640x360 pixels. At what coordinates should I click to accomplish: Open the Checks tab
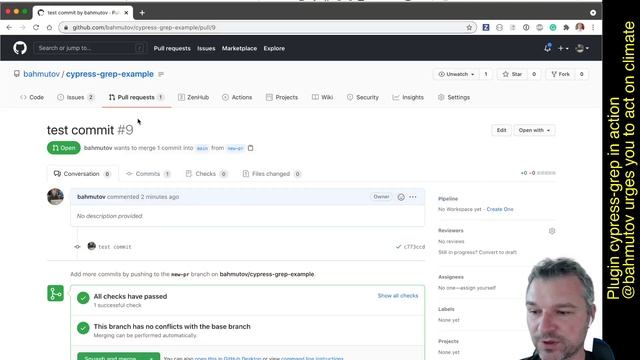[206, 173]
